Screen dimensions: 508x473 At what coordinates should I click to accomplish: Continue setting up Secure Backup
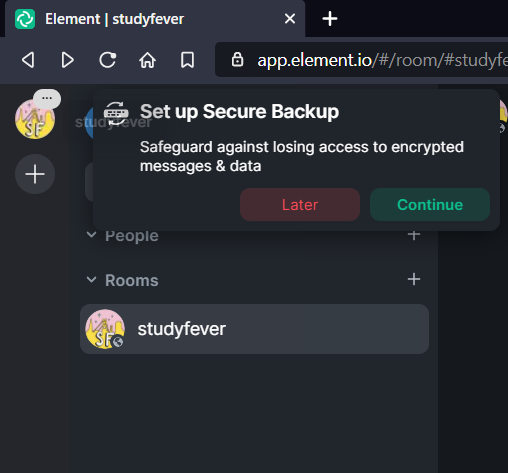pyautogui.click(x=430, y=204)
